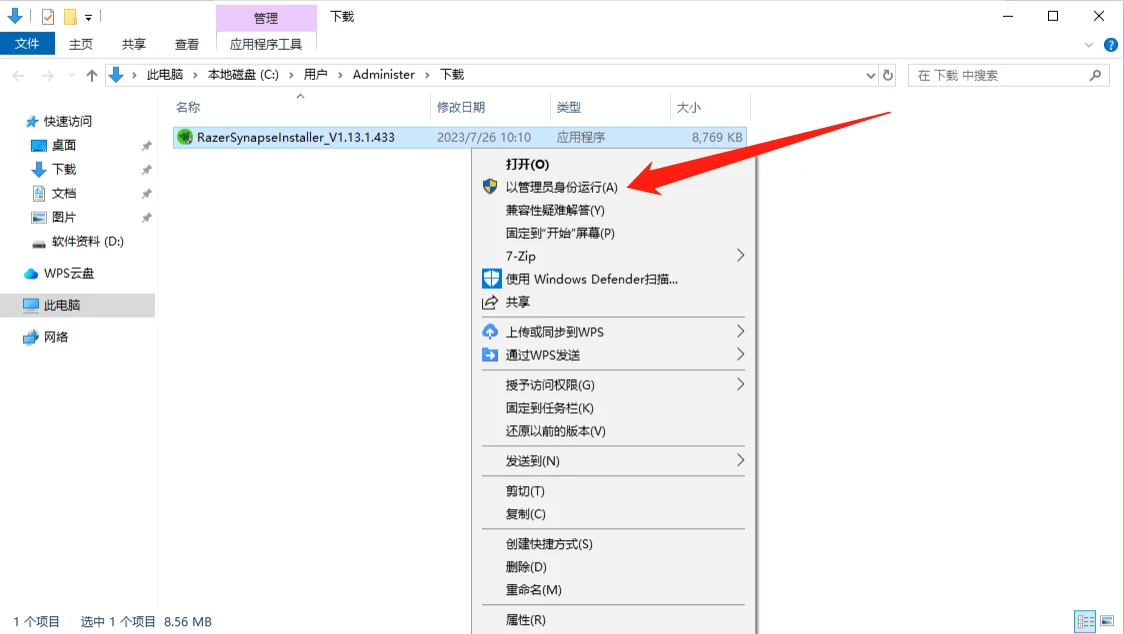Switch to the 查看 ribbon tab
The width and height of the screenshot is (1124, 634).
[187, 44]
